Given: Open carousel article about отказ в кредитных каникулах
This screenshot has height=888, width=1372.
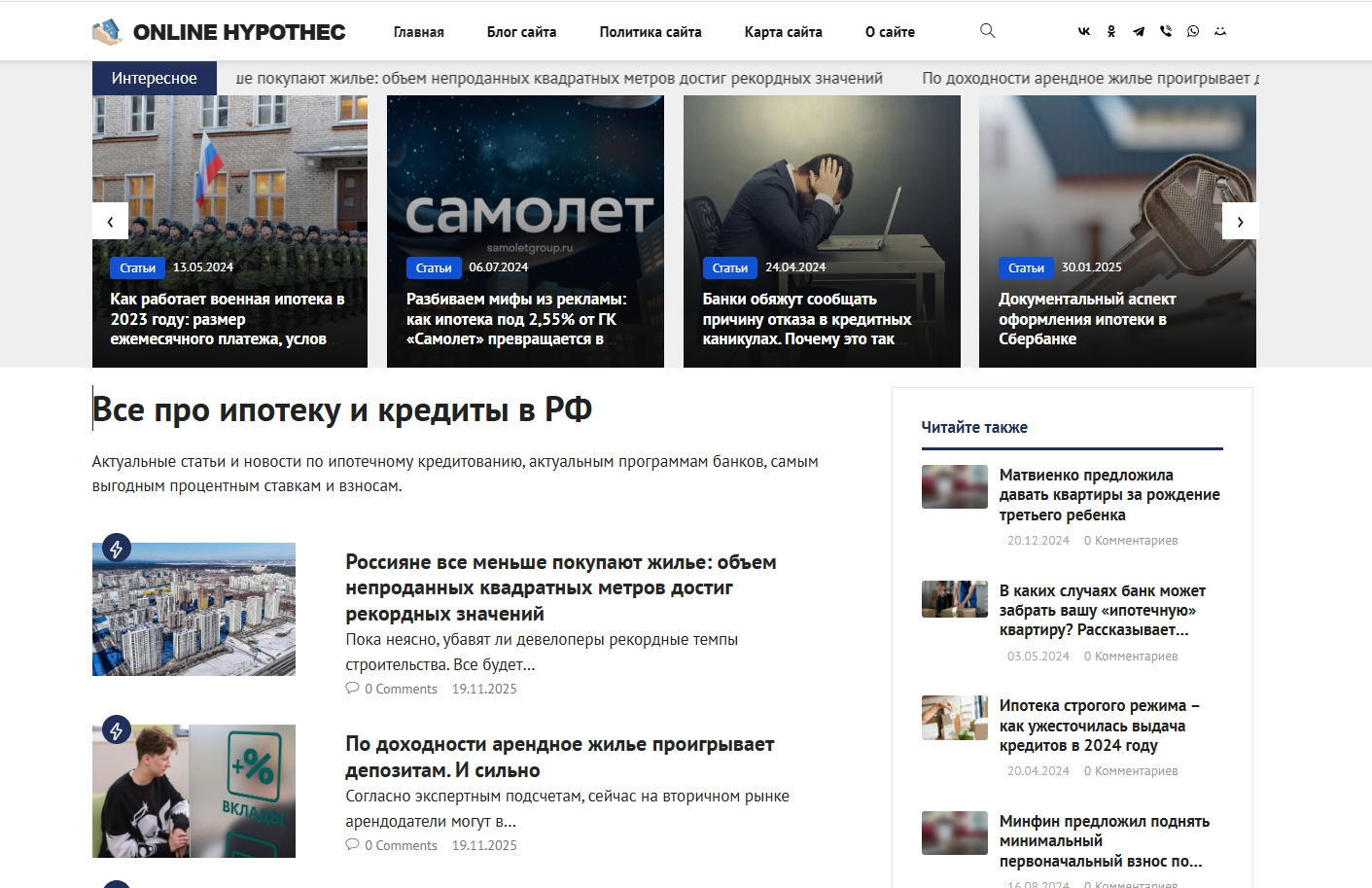Looking at the screenshot, I should 807,319.
